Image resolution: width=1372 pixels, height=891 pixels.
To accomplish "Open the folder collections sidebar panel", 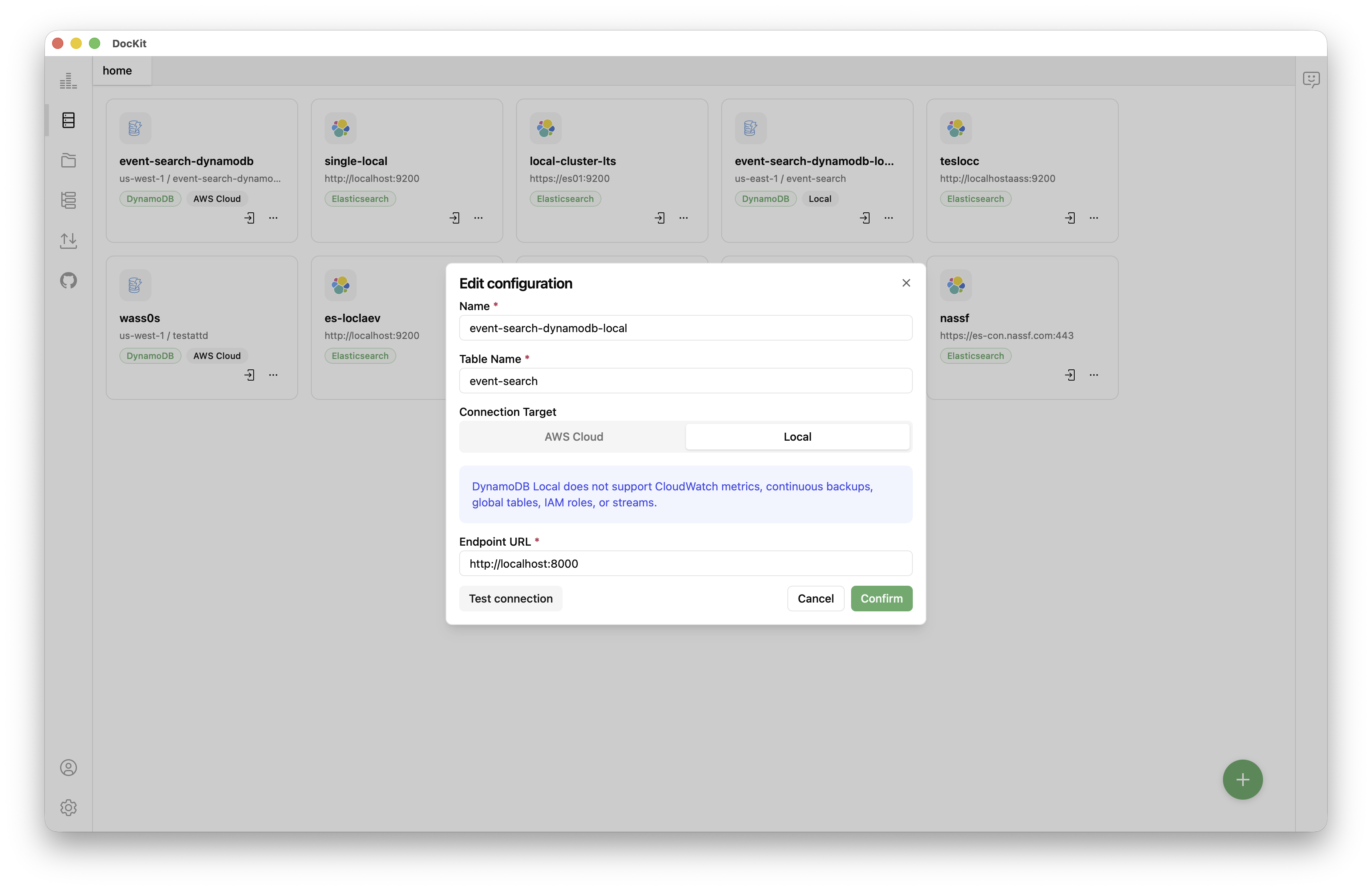I will click(x=68, y=160).
